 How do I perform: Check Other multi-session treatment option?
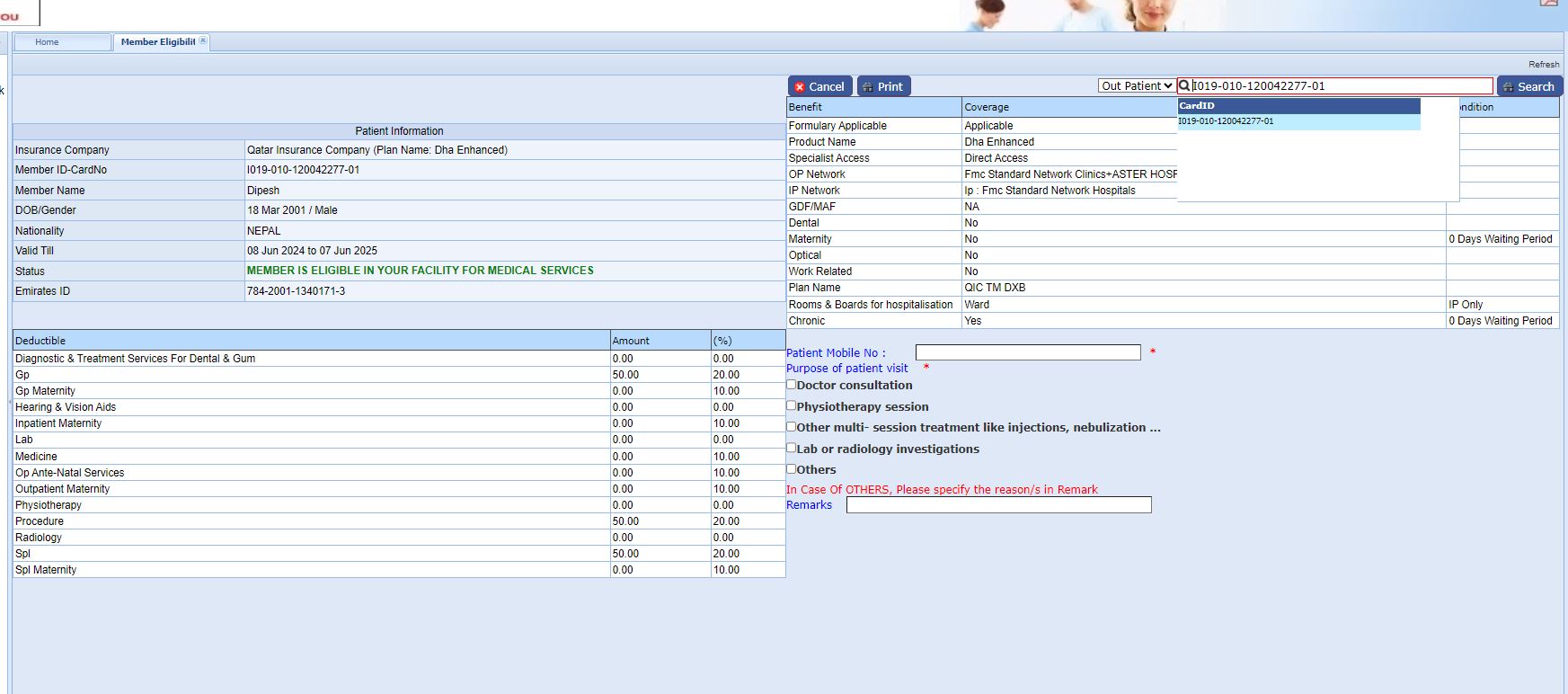pyautogui.click(x=792, y=427)
